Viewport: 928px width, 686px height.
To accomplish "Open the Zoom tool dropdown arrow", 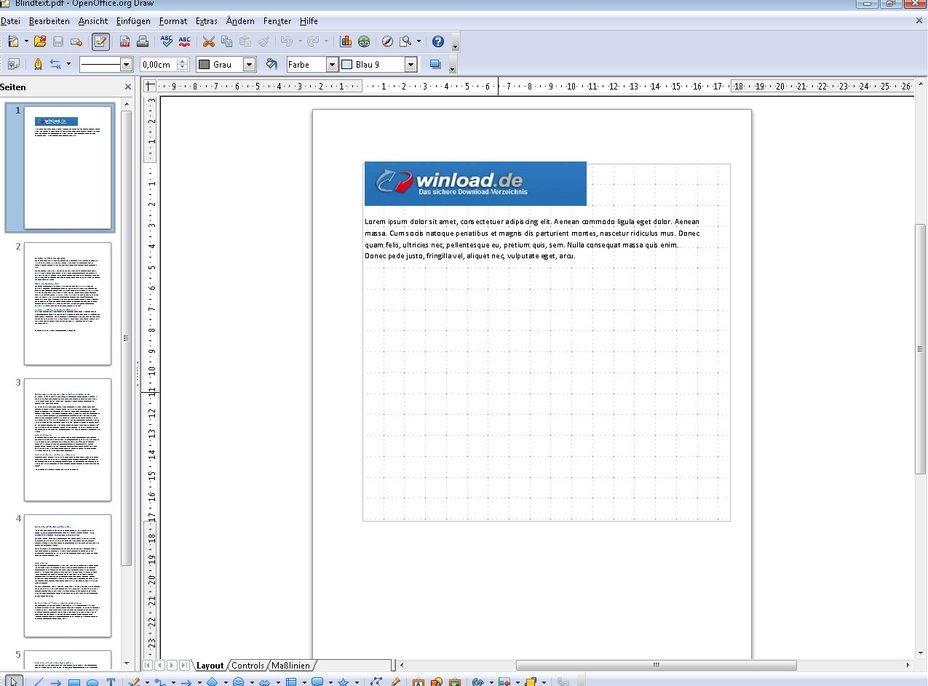I will pos(419,41).
